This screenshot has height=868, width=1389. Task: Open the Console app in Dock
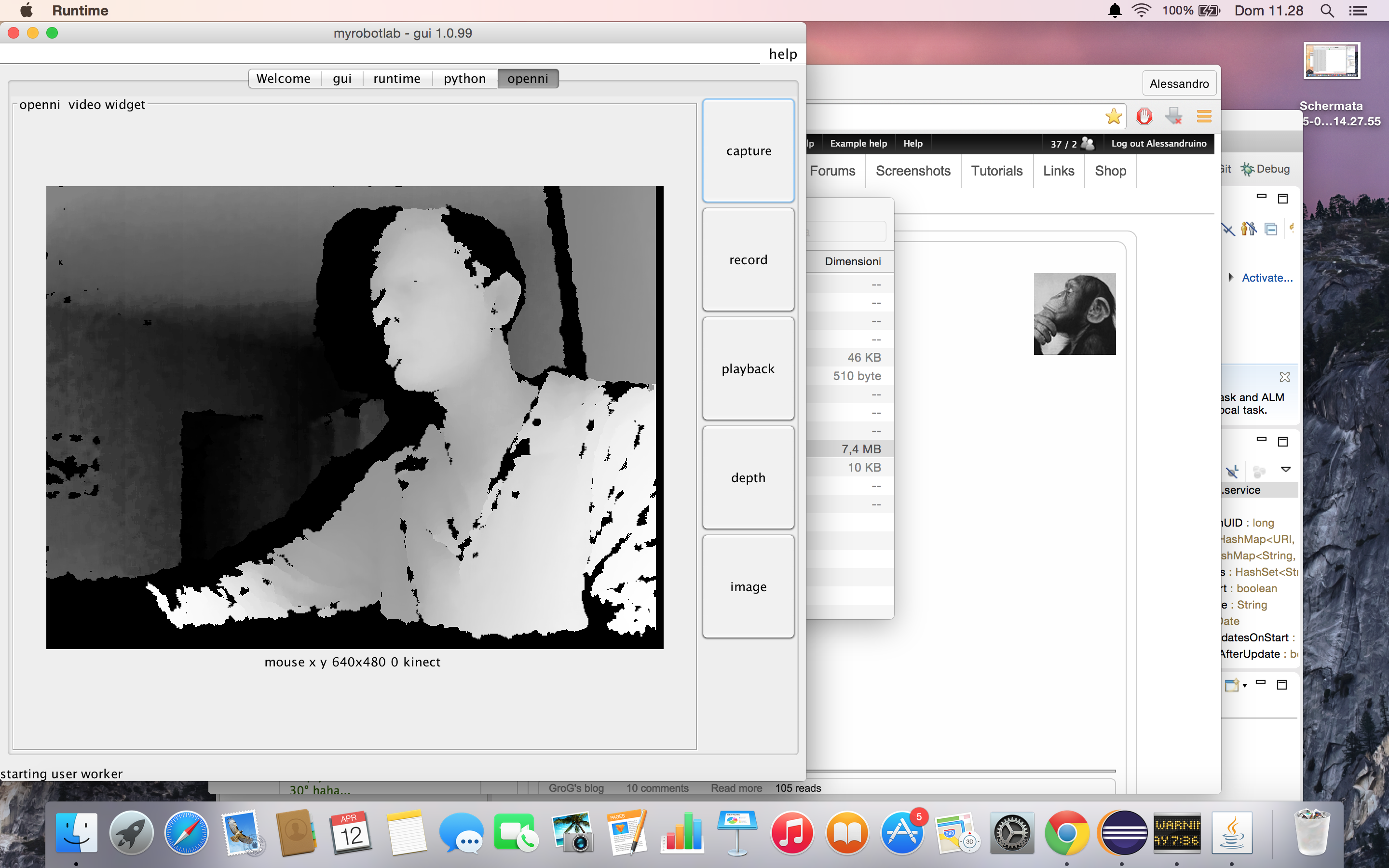(1177, 833)
